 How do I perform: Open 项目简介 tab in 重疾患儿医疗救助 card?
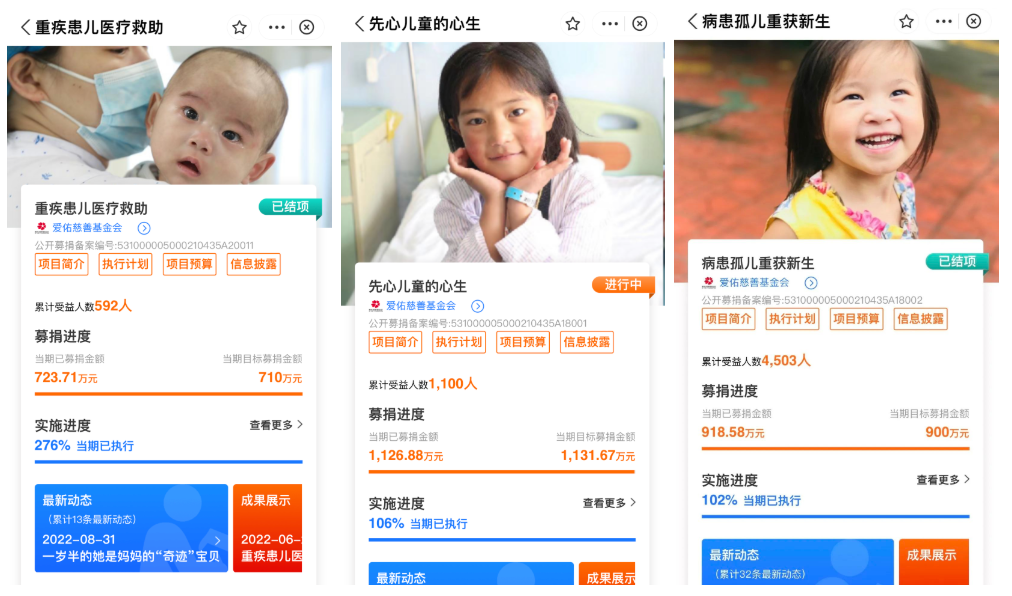click(61, 264)
